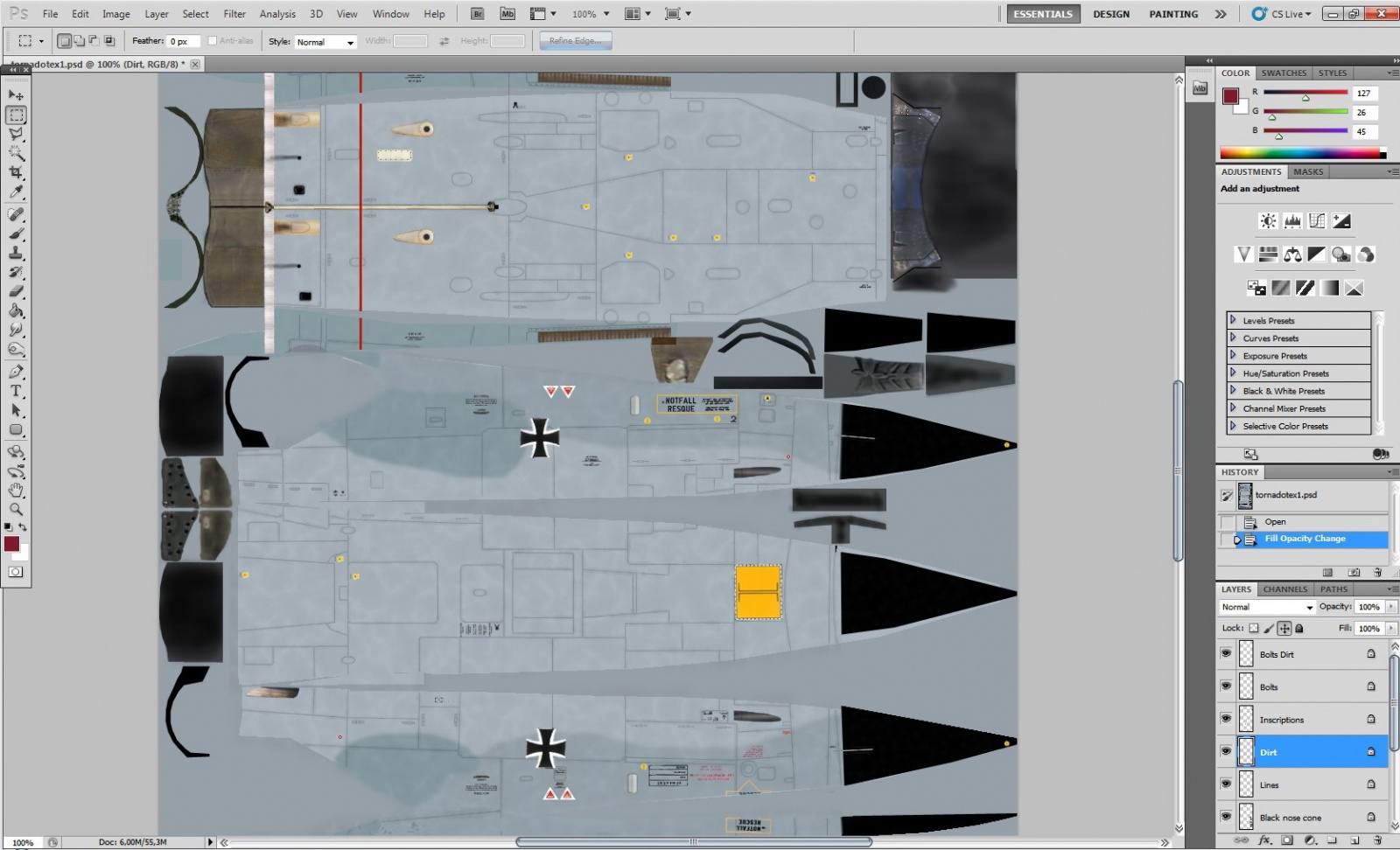Select the Zoom tool in toolbox
The image size is (1400, 850).
pos(16,509)
